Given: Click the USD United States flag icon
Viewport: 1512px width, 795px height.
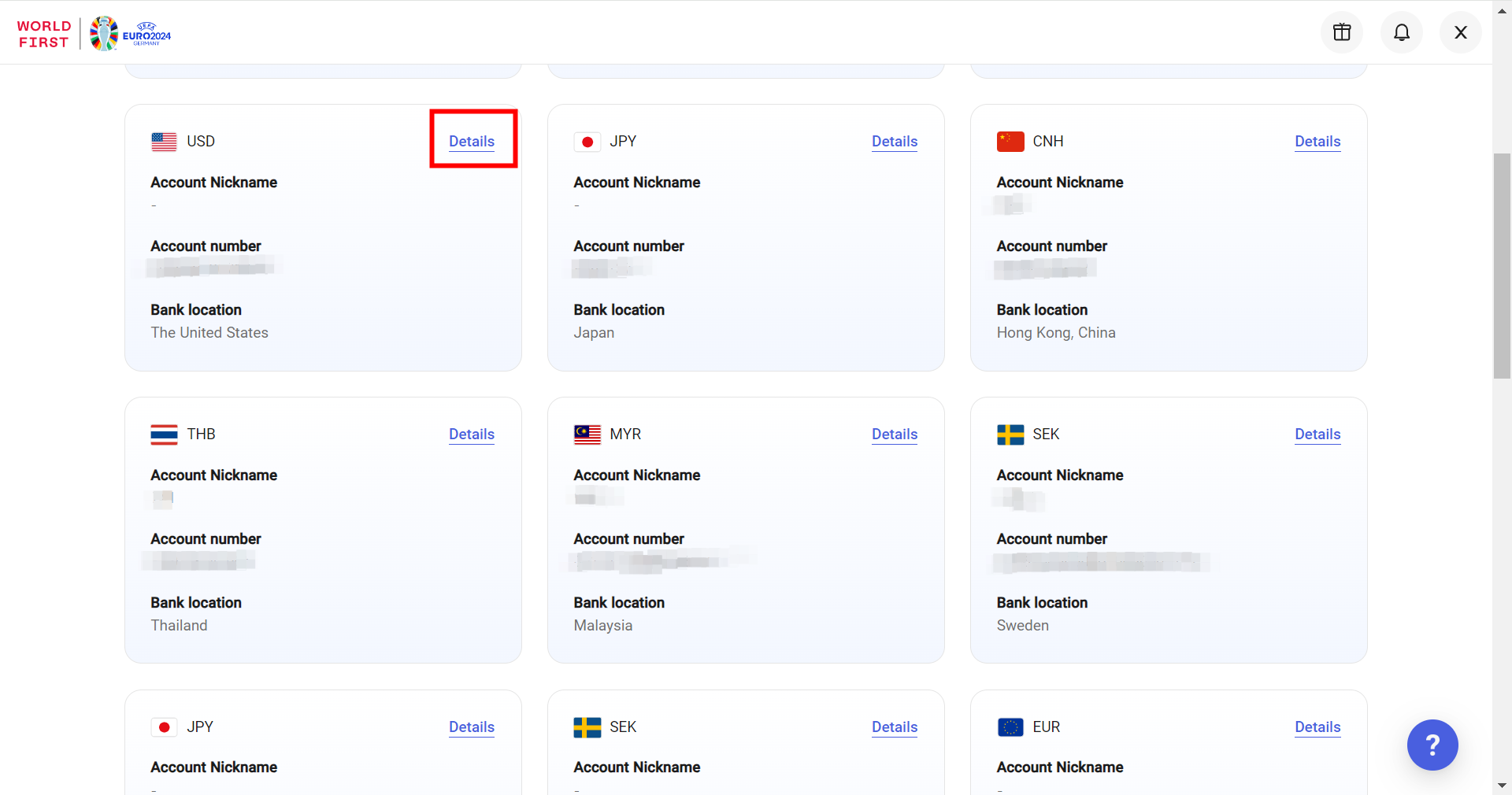Looking at the screenshot, I should [164, 142].
